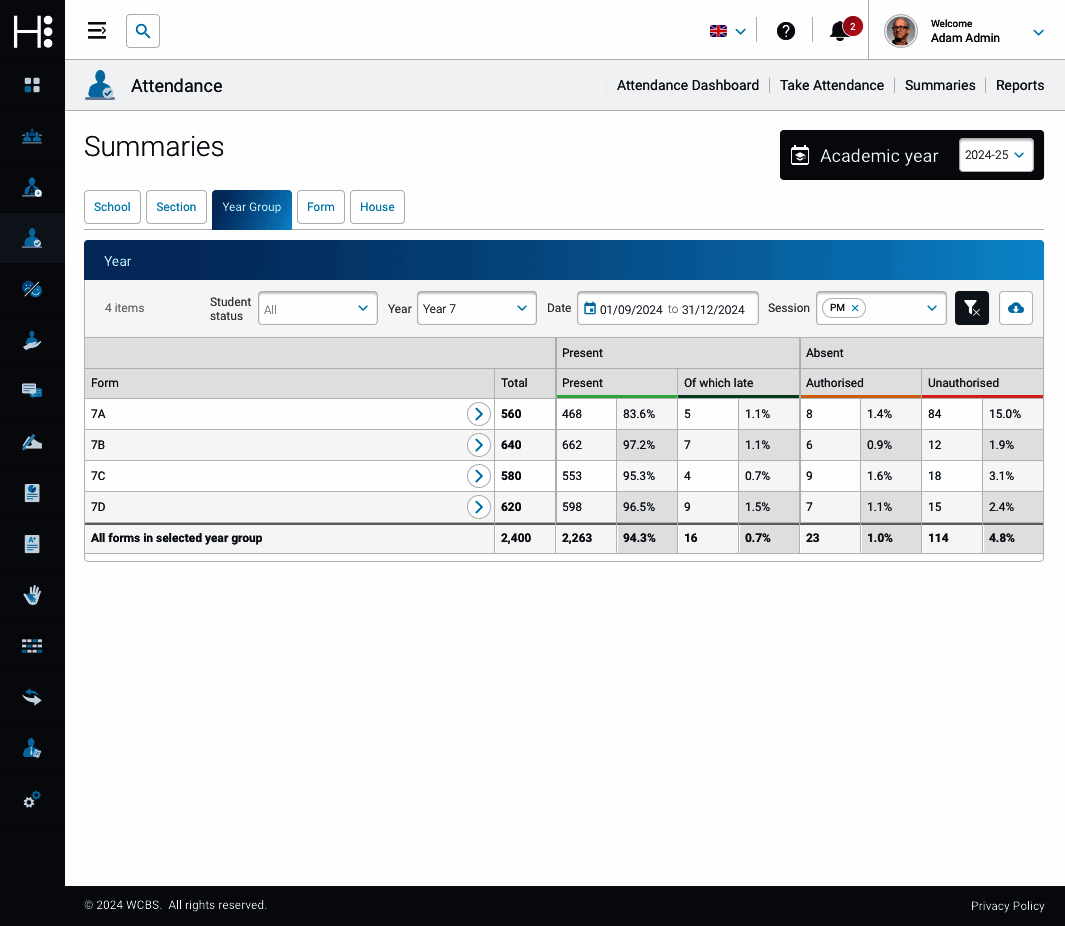Screen dimensions: 1065x926
Task: Click the language flag selector
Action: [x=725, y=31]
